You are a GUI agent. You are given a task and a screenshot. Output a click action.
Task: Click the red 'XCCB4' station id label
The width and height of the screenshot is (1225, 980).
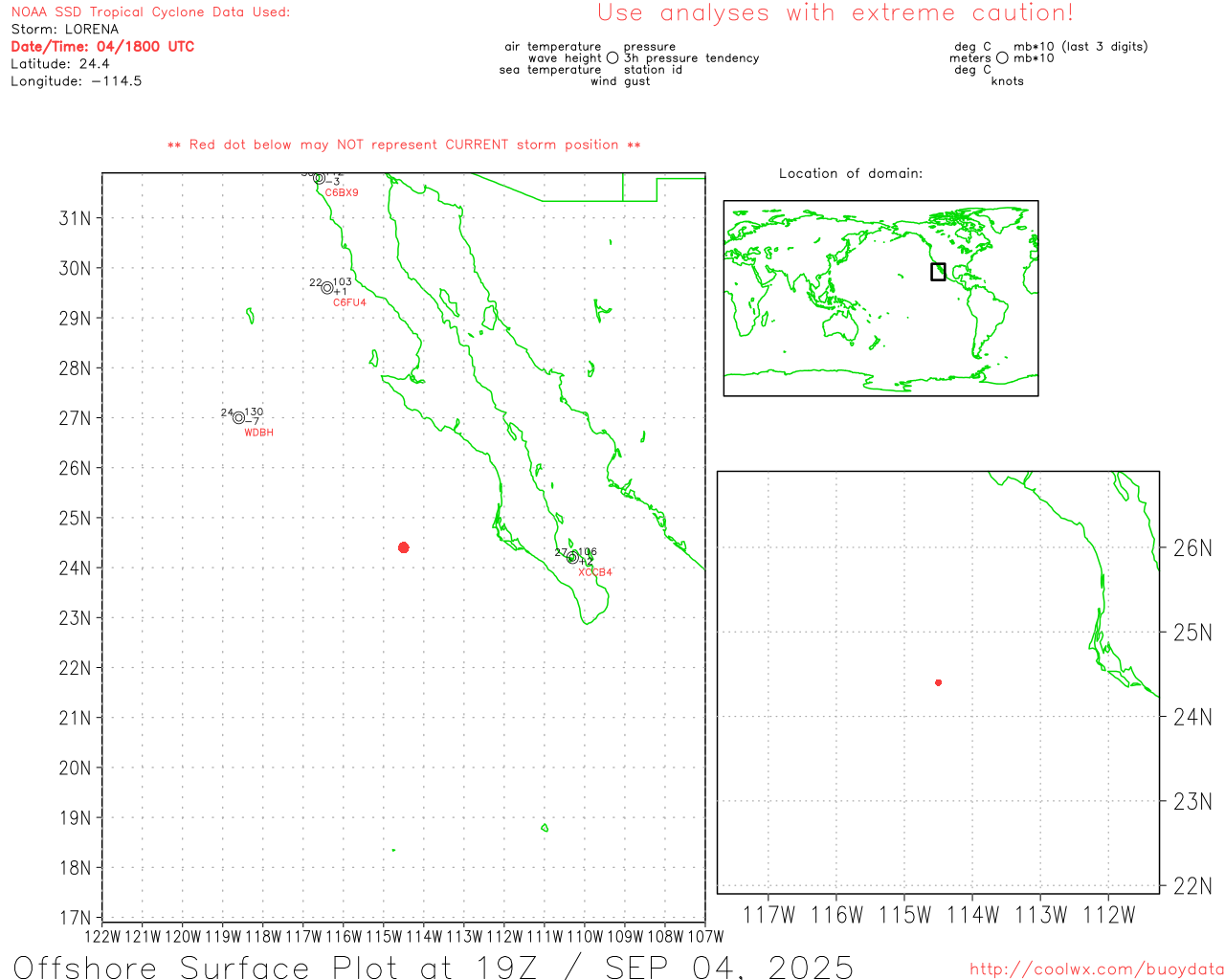(x=595, y=572)
